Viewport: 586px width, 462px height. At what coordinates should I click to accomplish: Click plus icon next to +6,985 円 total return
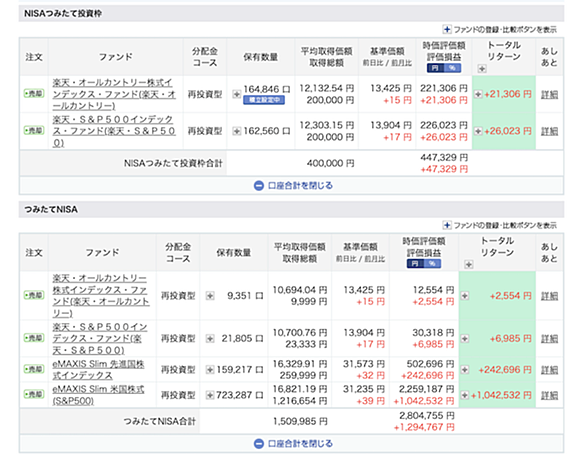point(465,339)
